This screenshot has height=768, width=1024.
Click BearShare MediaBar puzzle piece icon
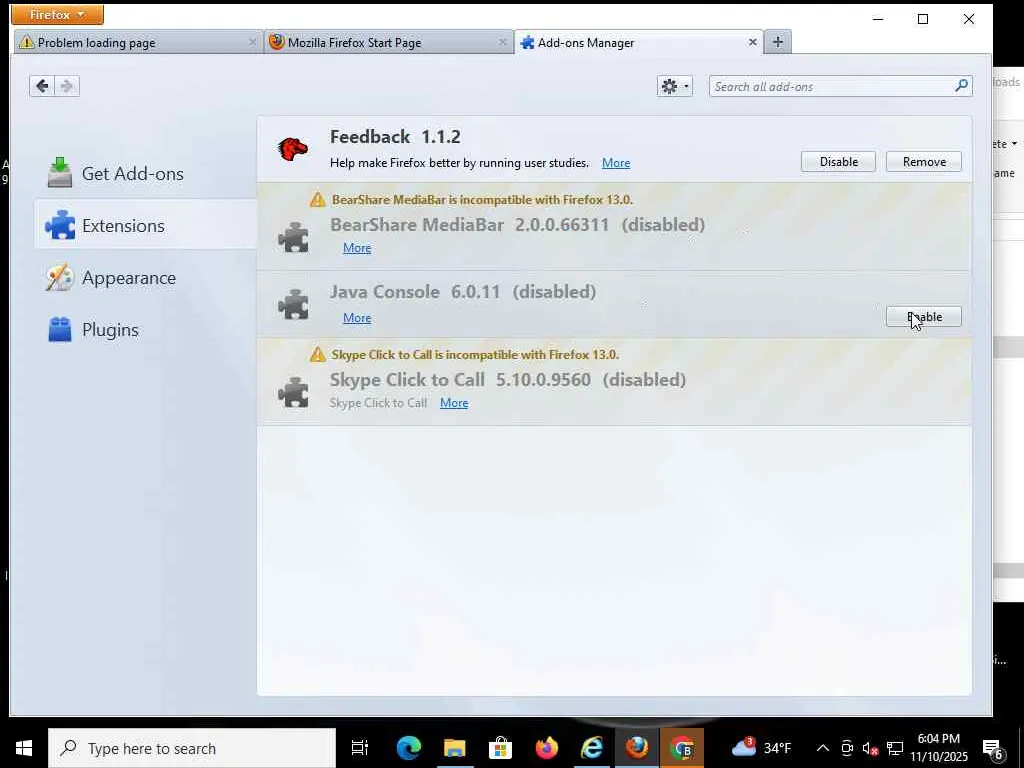click(x=293, y=237)
